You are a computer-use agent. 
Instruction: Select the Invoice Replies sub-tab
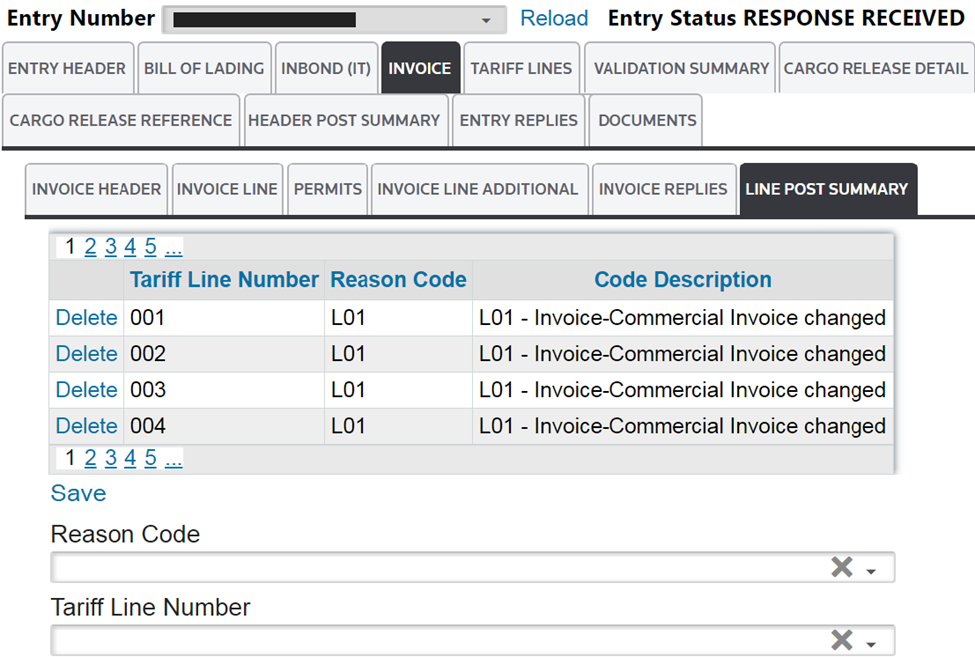tap(663, 189)
